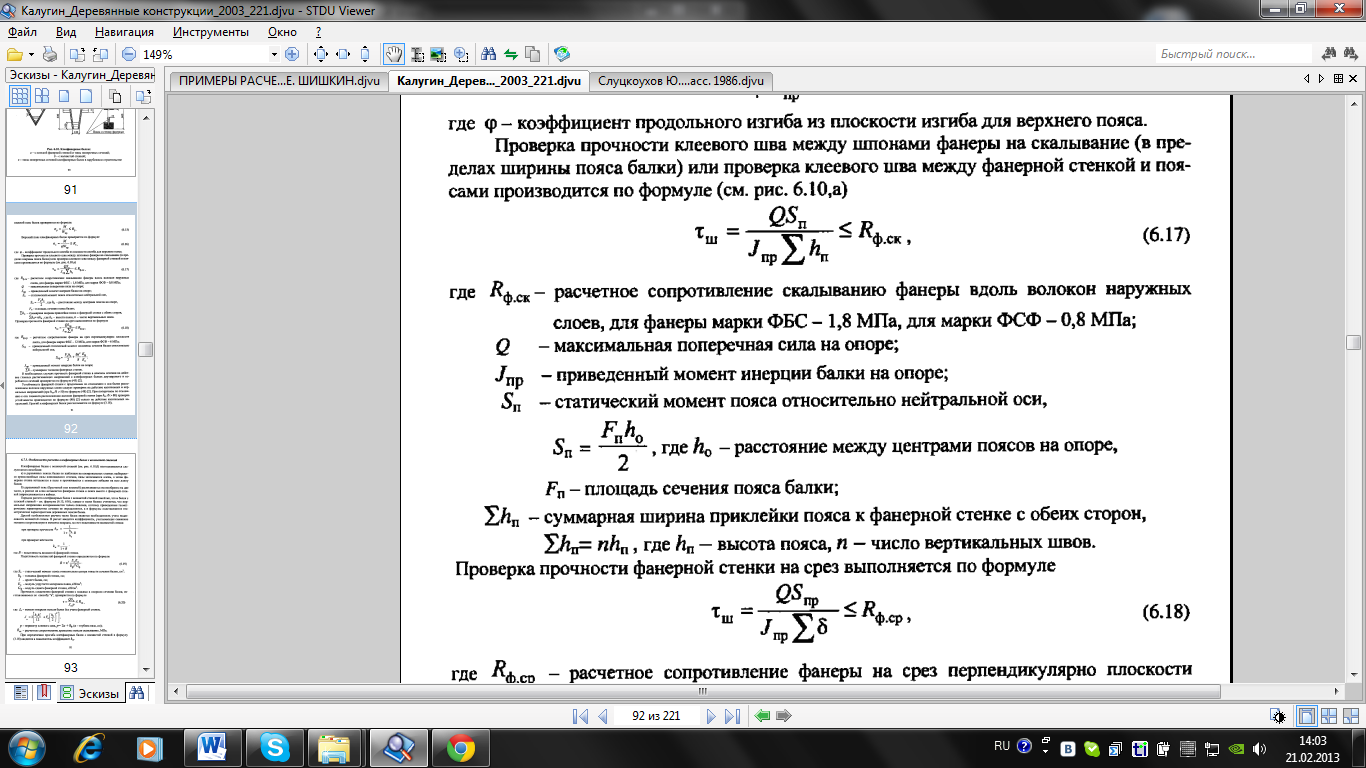Fit page to width icon

(343, 54)
